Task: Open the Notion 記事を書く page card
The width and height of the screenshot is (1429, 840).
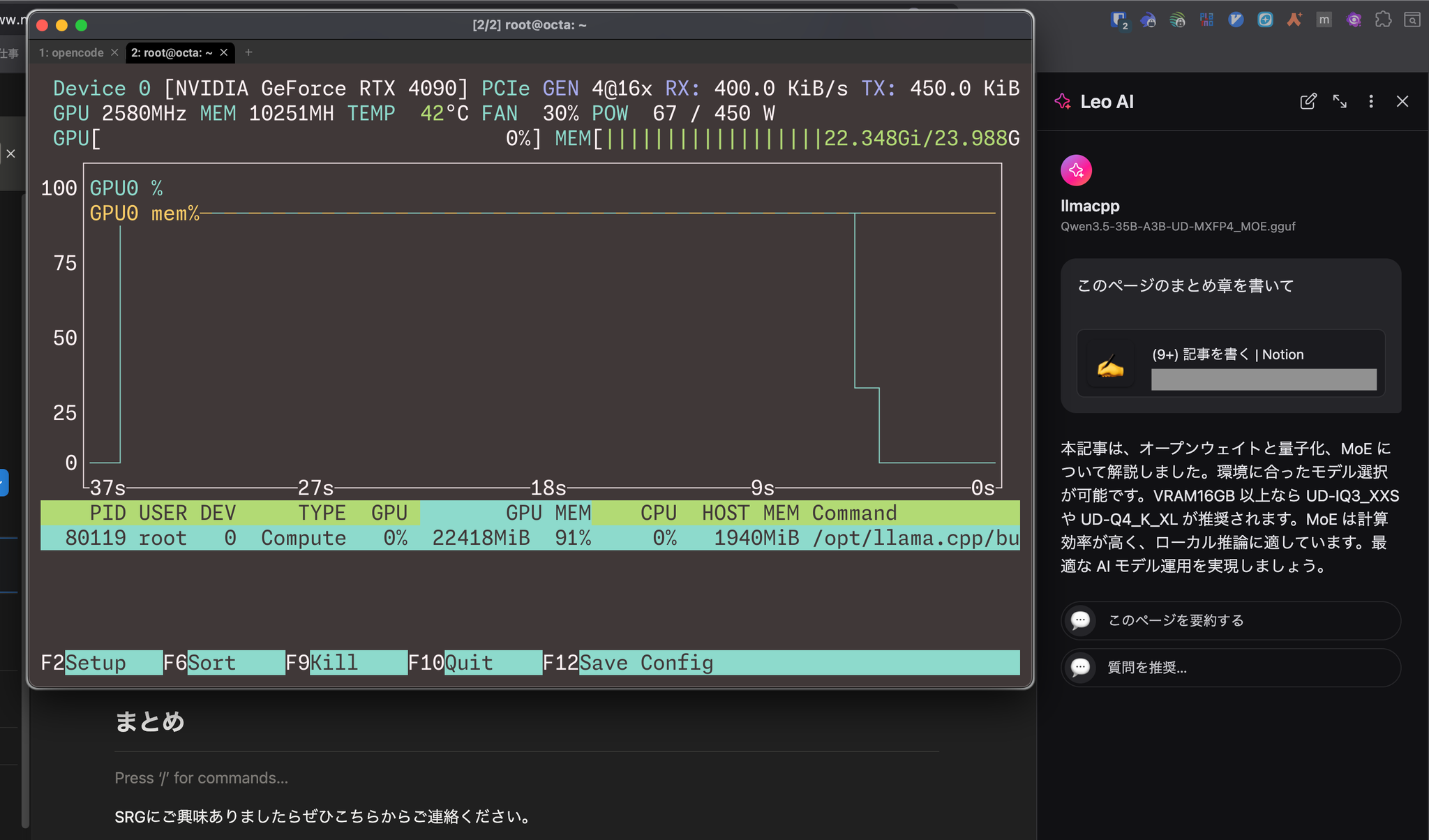Action: (1230, 363)
